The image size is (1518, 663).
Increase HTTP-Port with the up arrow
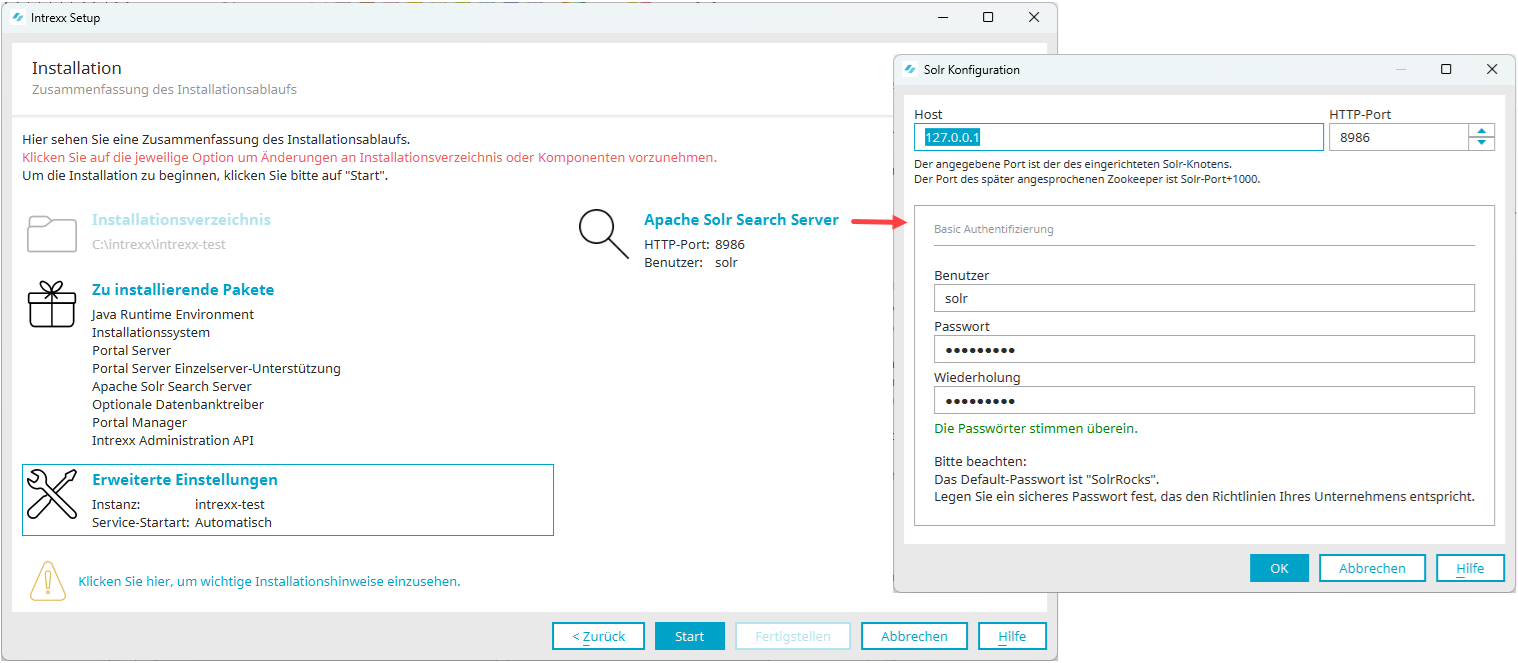pyautogui.click(x=1481, y=131)
